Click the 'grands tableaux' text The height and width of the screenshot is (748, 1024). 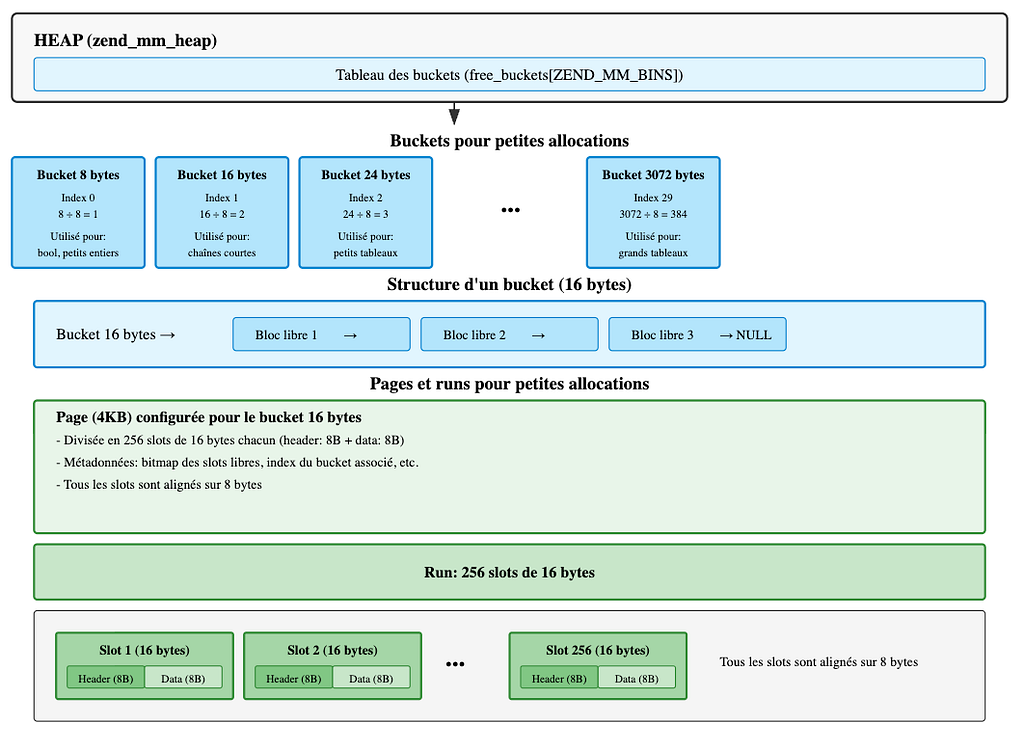(x=653, y=253)
